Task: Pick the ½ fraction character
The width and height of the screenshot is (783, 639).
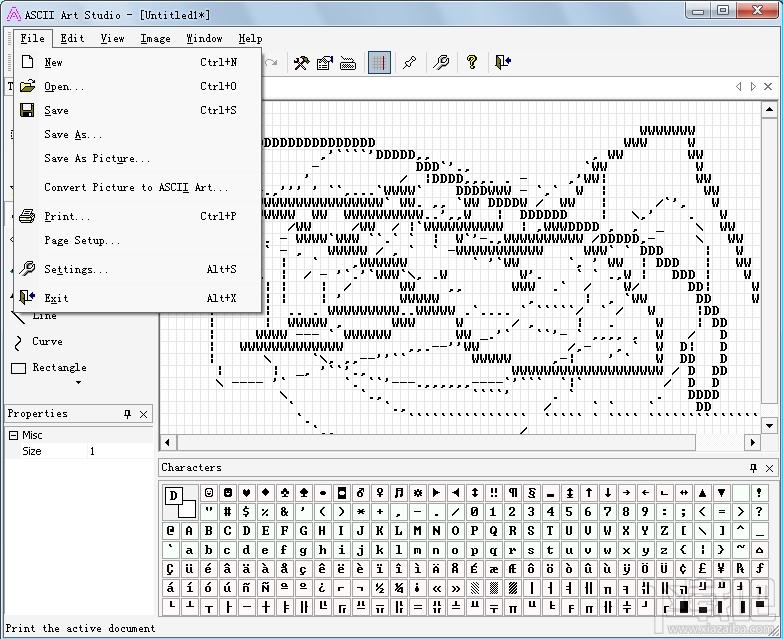Action: [x=380, y=588]
